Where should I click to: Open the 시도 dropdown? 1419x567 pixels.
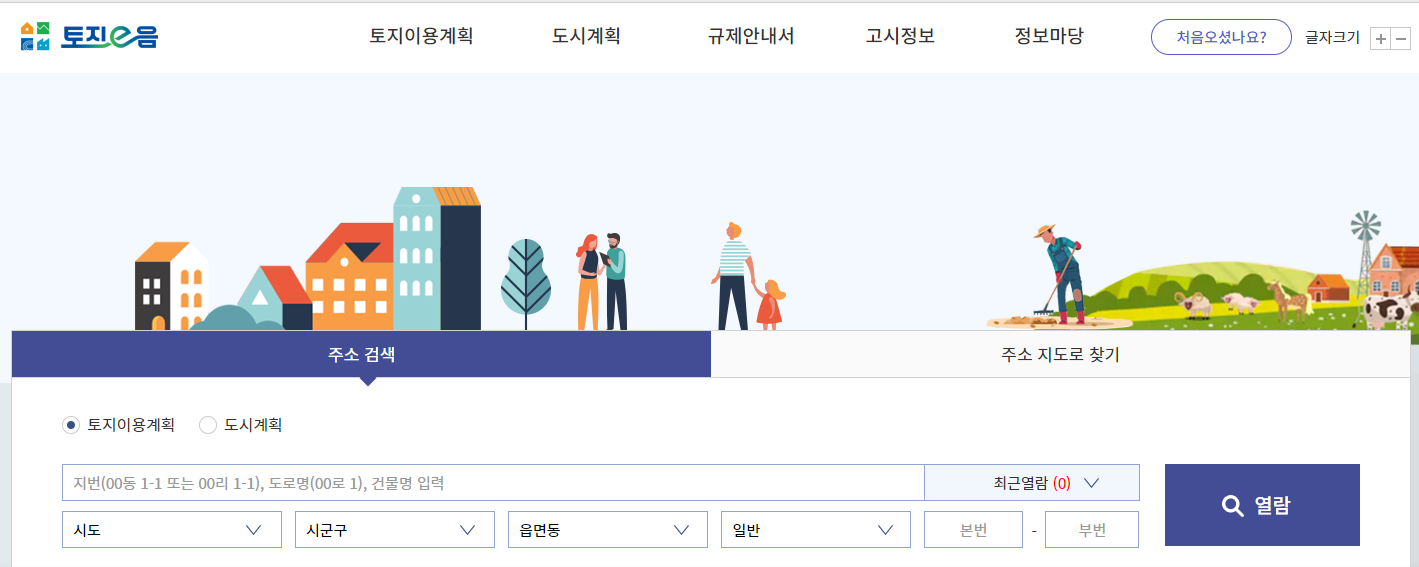[x=172, y=530]
